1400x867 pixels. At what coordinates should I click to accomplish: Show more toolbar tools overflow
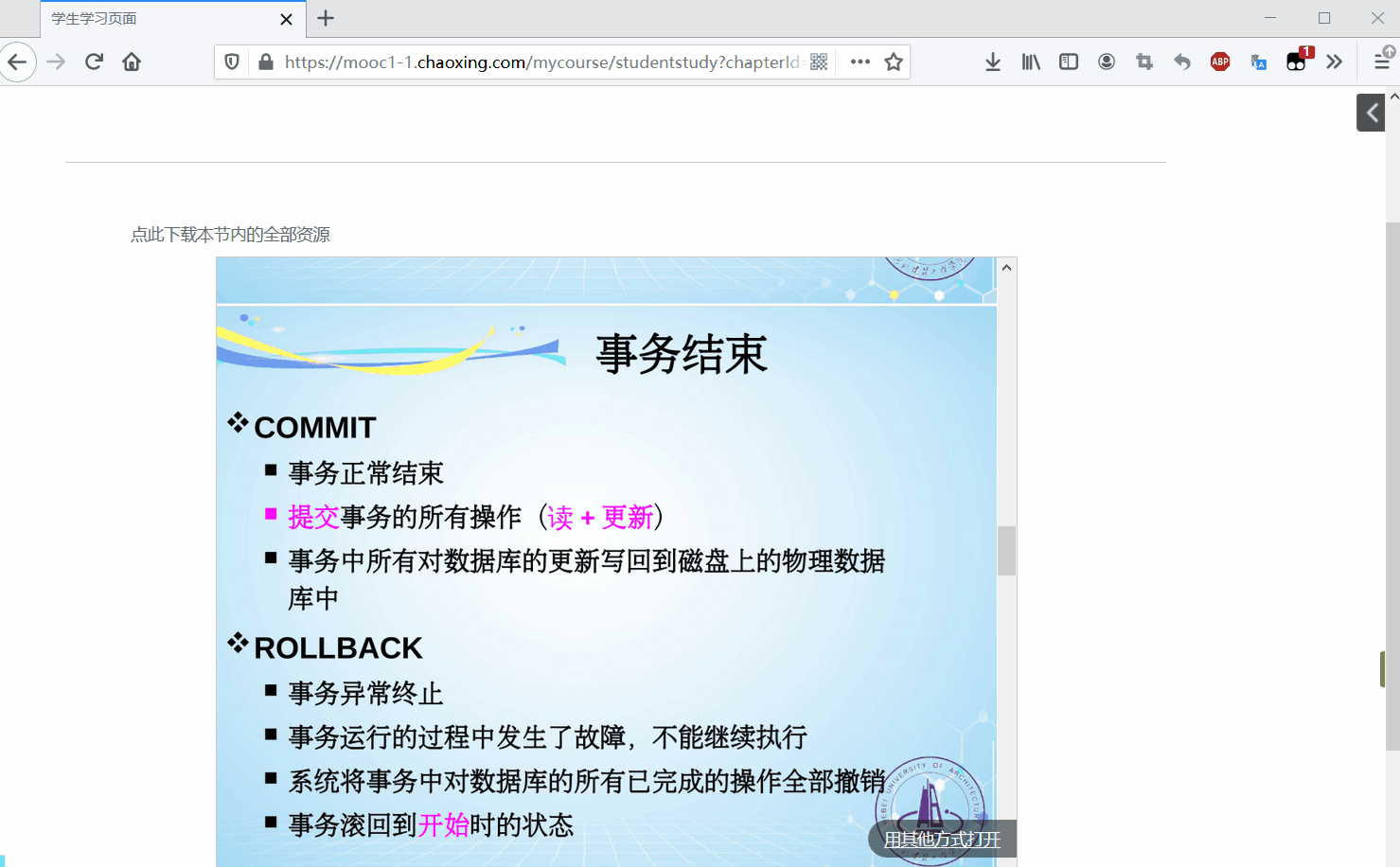(1334, 62)
